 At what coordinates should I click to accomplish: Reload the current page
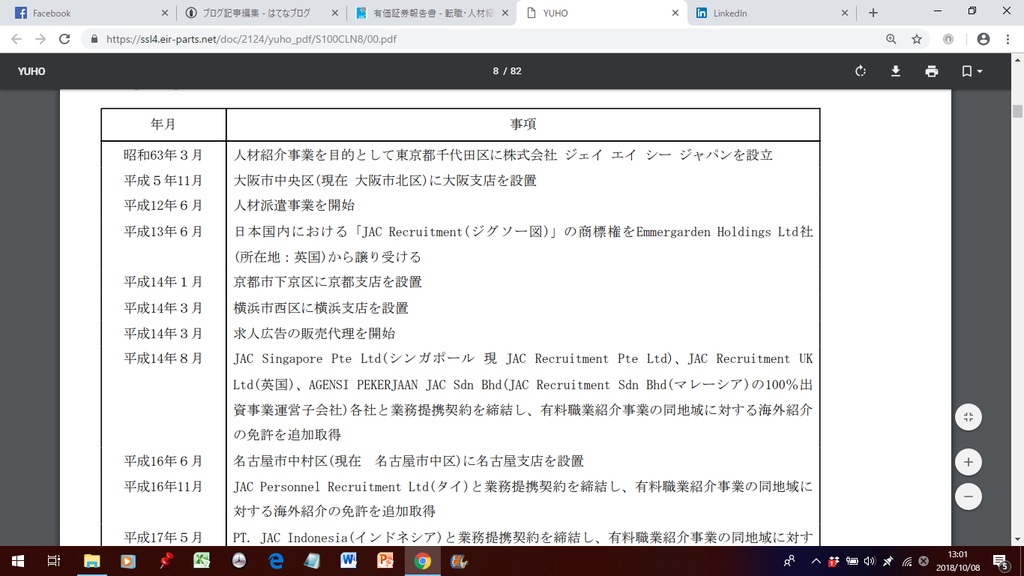point(64,39)
